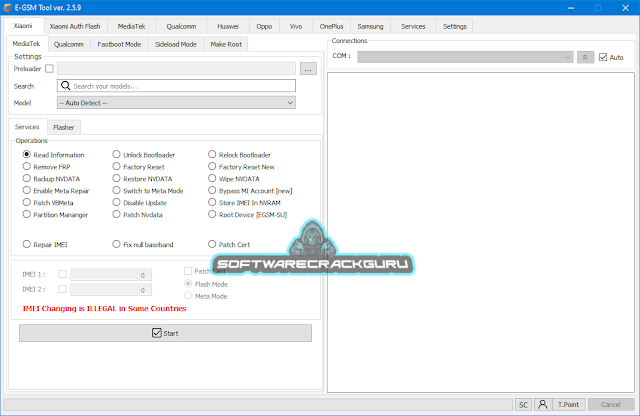Viewport: 640px width, 416px height.
Task: Select Repair IMEI operation
Action: pyautogui.click(x=45, y=244)
